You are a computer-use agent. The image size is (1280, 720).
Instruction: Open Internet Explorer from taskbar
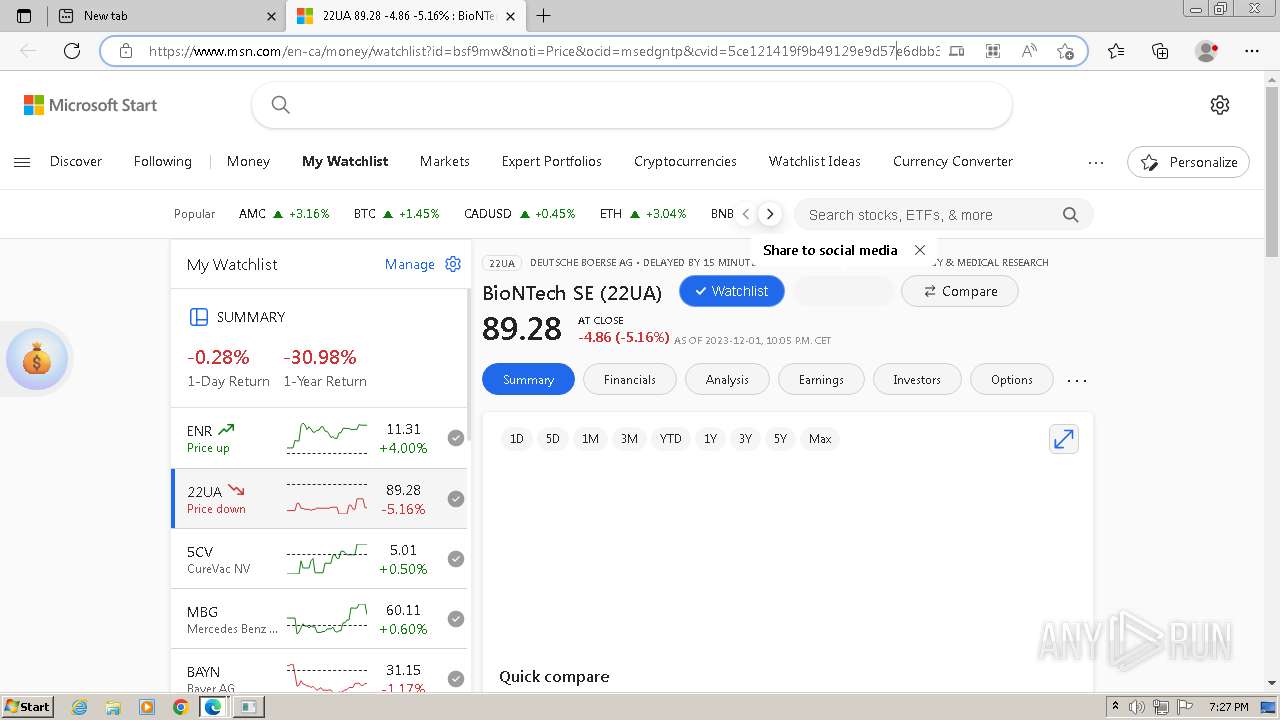pyautogui.click(x=79, y=707)
